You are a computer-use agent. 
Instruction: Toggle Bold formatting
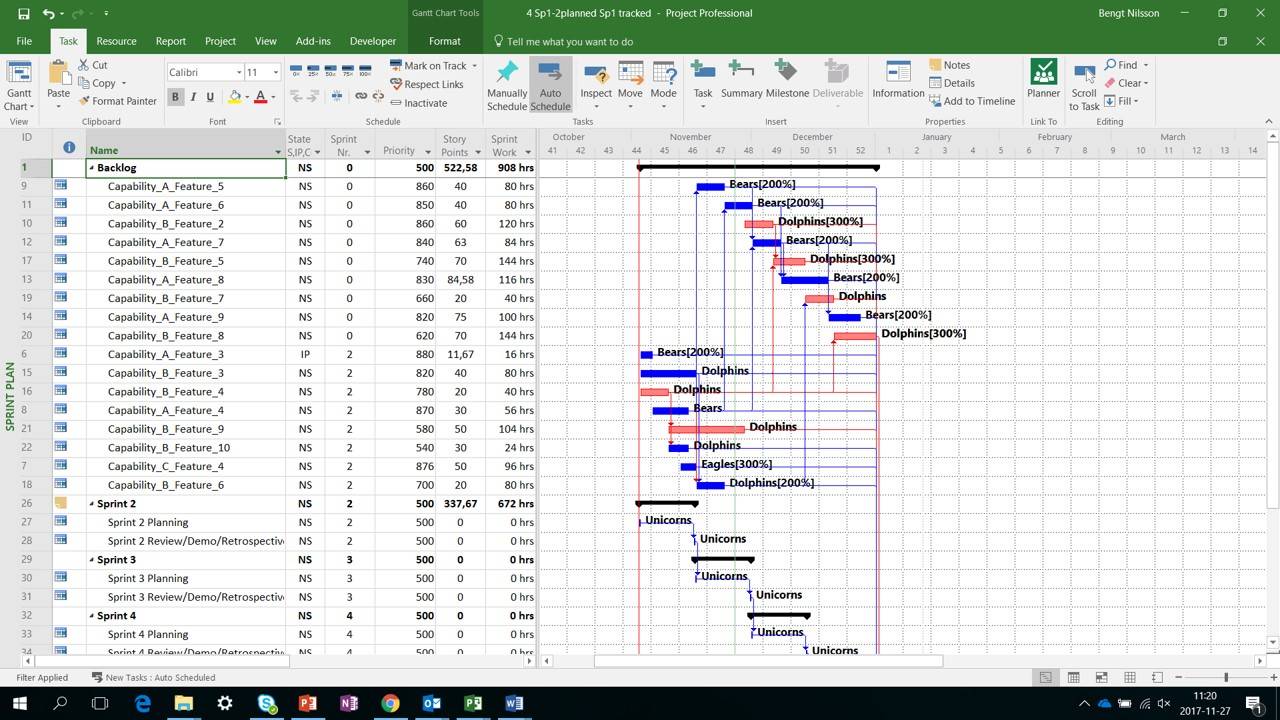[x=175, y=97]
